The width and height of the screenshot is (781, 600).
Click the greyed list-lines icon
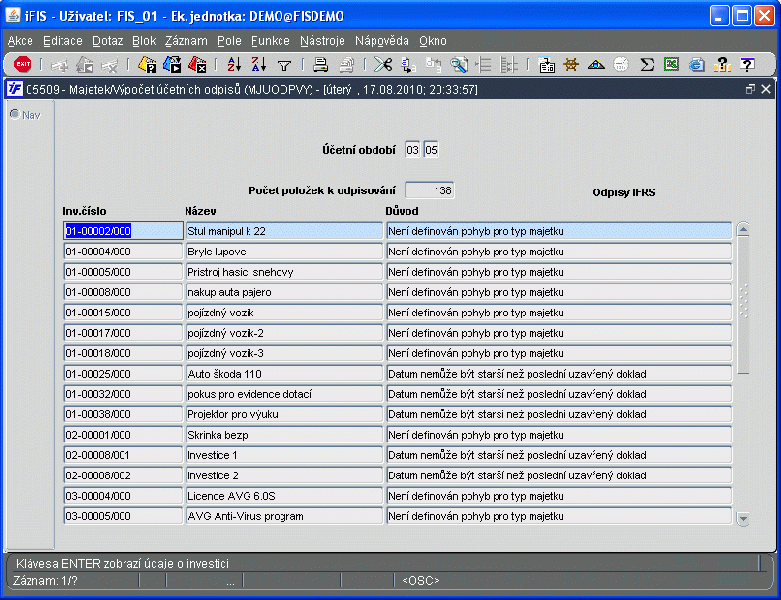484,65
